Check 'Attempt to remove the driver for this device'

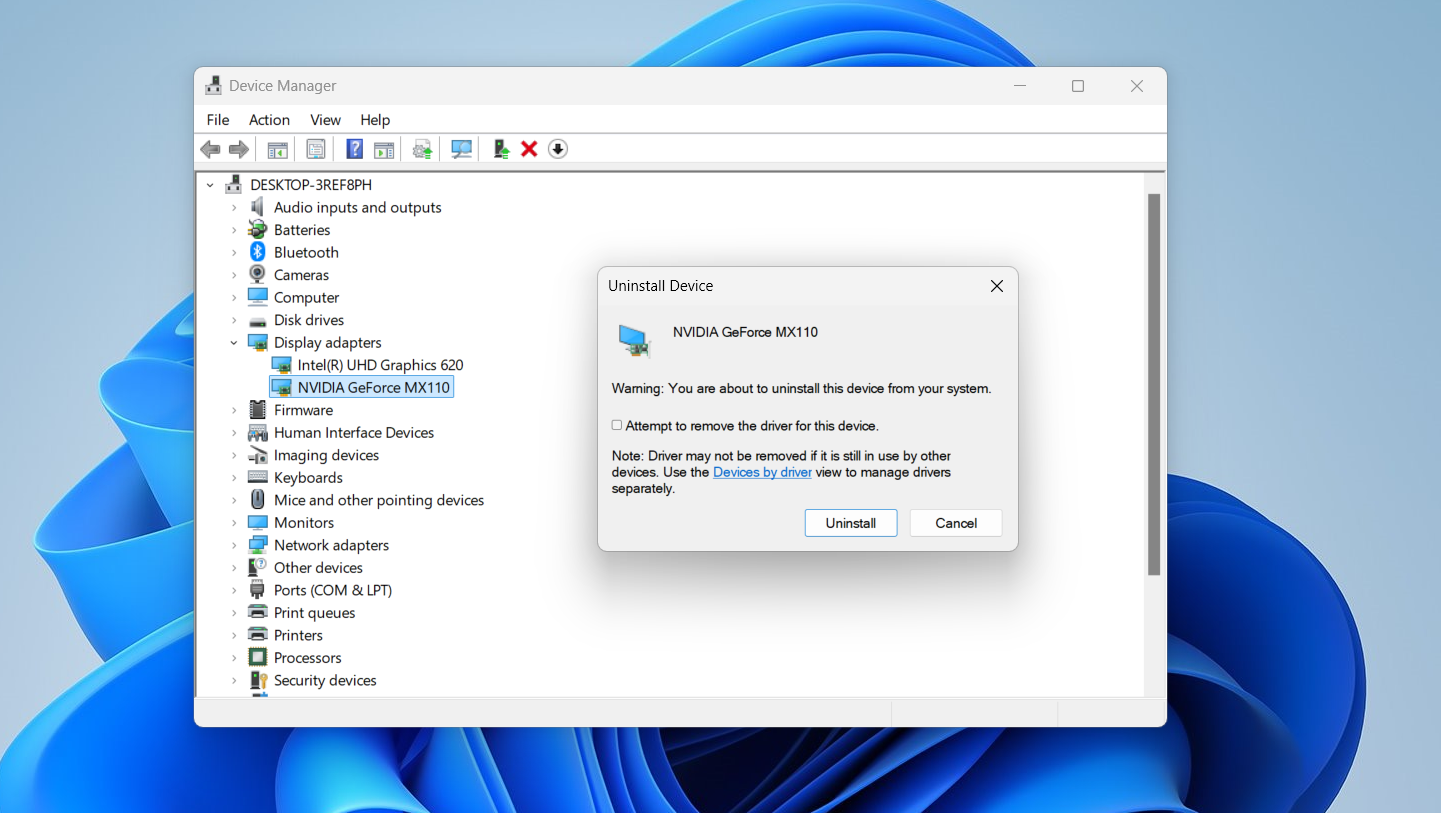617,425
